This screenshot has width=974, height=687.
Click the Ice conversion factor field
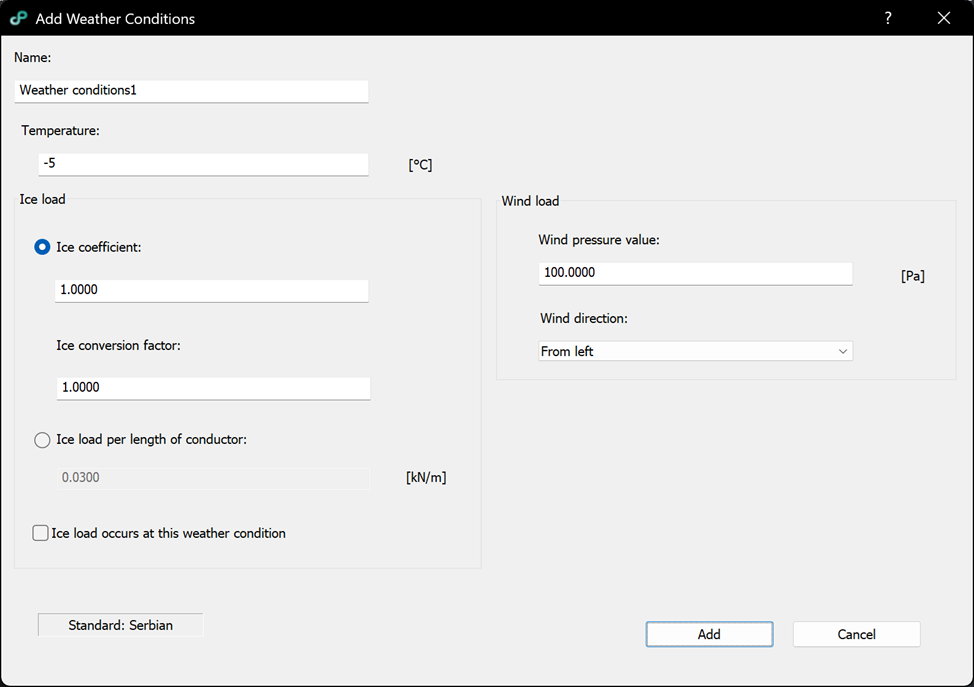click(x=213, y=387)
